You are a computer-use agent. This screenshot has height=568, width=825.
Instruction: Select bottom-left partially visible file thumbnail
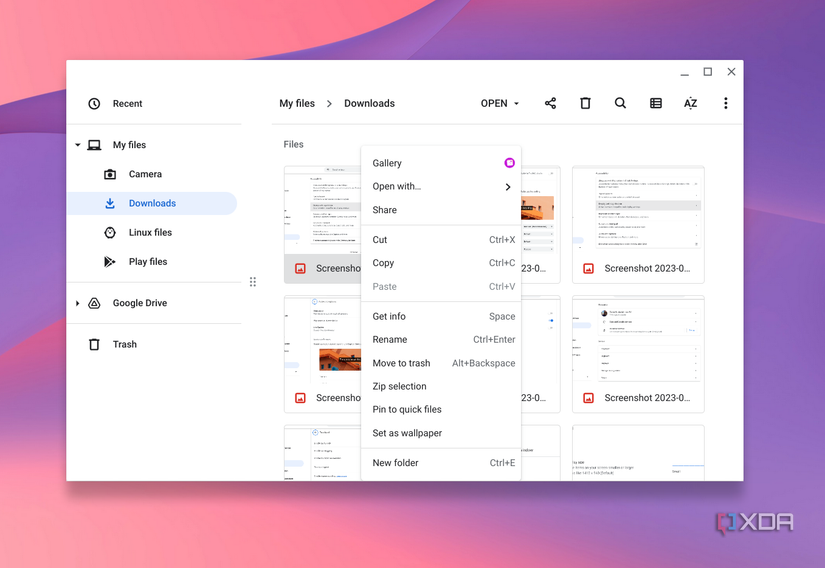pos(323,453)
